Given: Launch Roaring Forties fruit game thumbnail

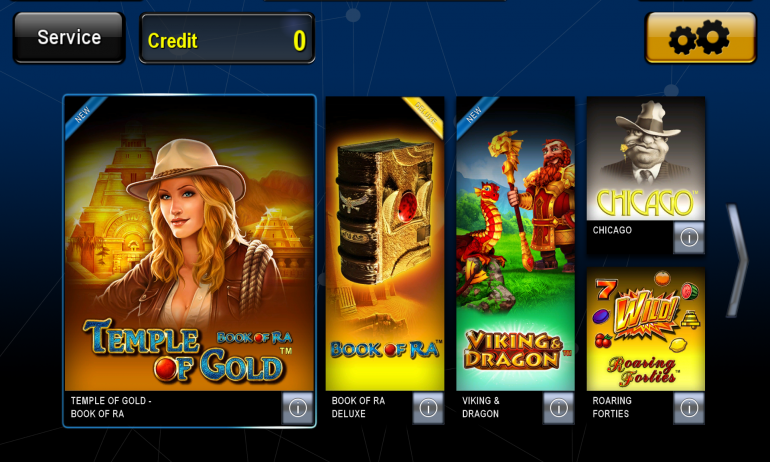Looking at the screenshot, I should 646,329.
